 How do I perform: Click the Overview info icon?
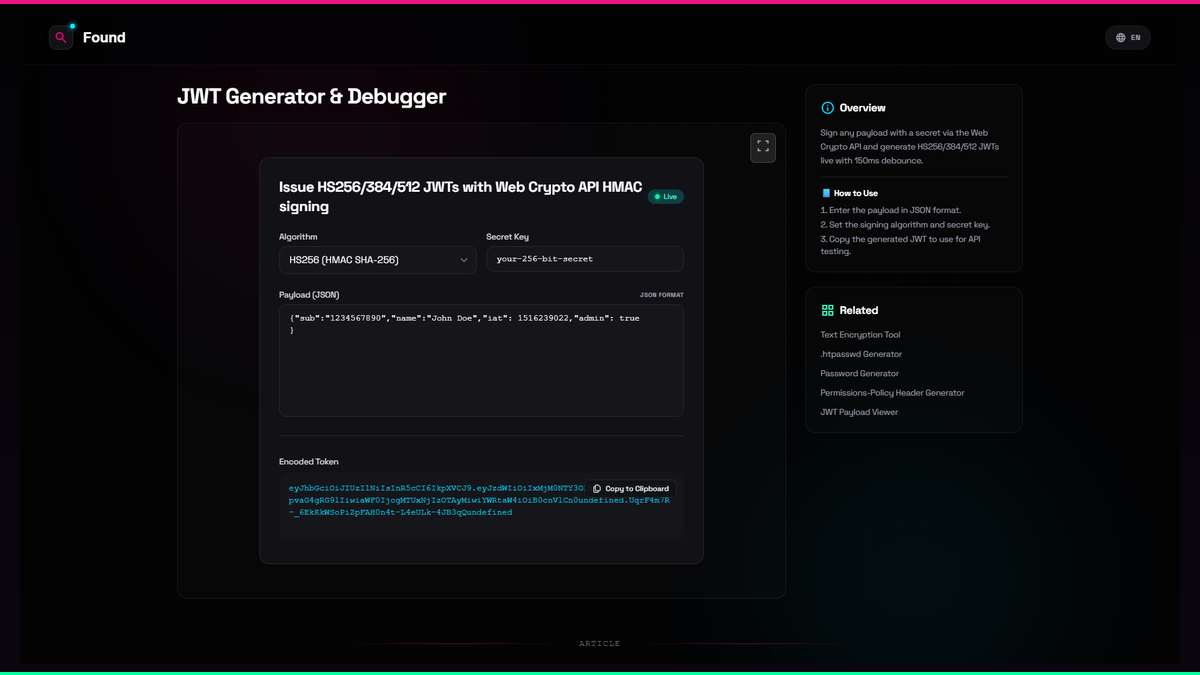(827, 108)
